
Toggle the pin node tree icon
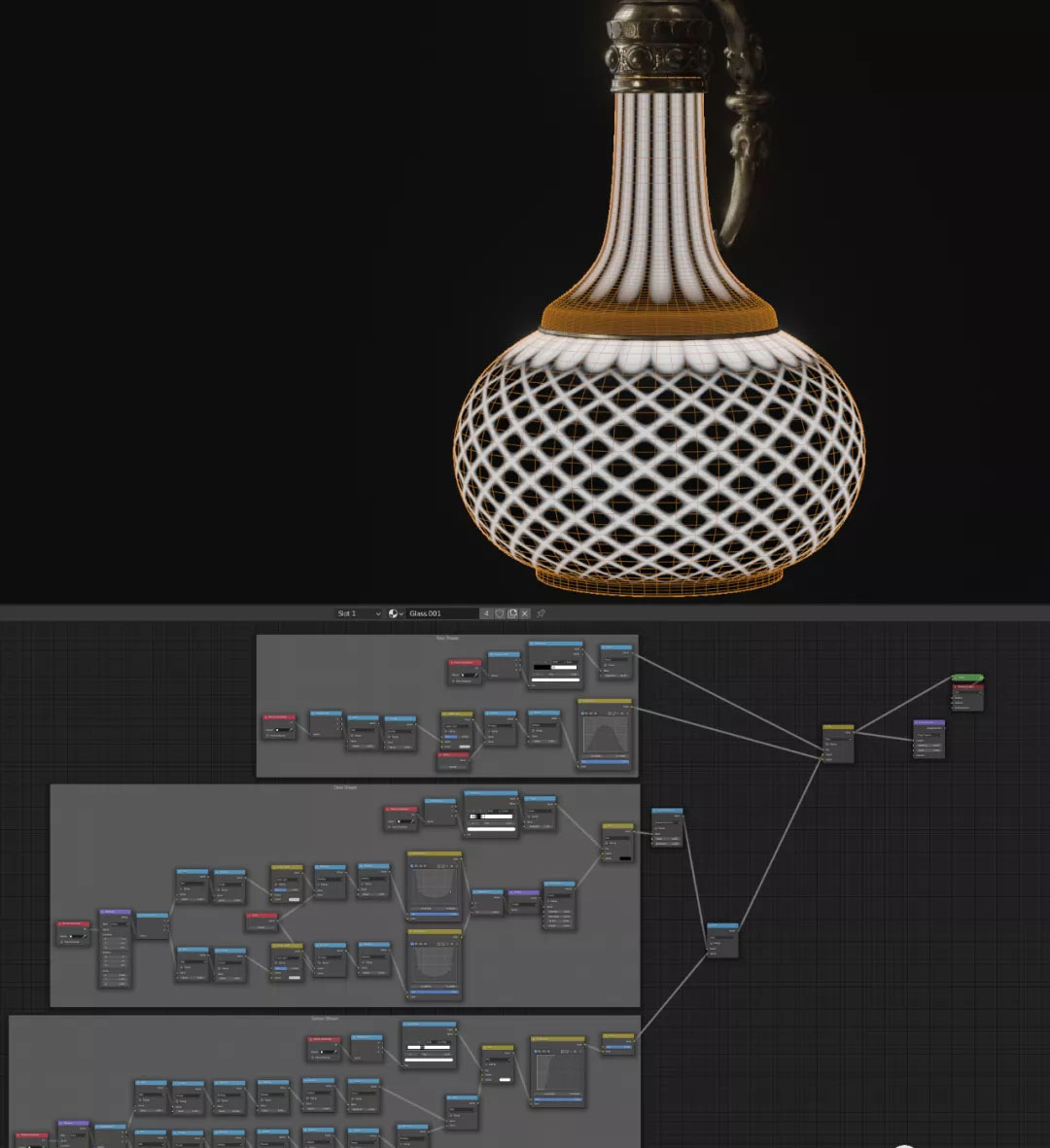coord(542,613)
